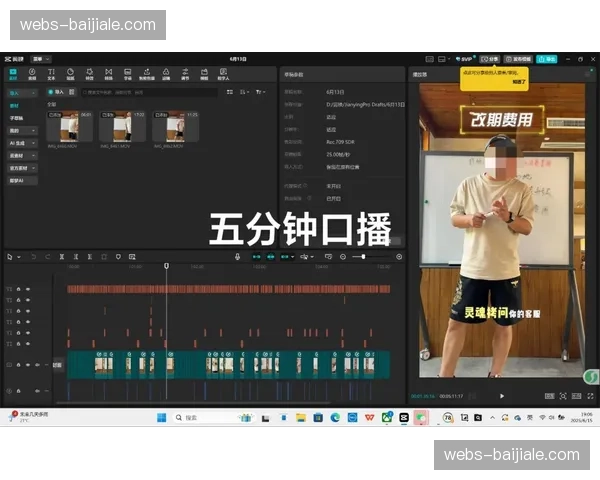The height and width of the screenshot is (480, 600).
Task: Play the preview with the play button
Action: click(x=502, y=396)
